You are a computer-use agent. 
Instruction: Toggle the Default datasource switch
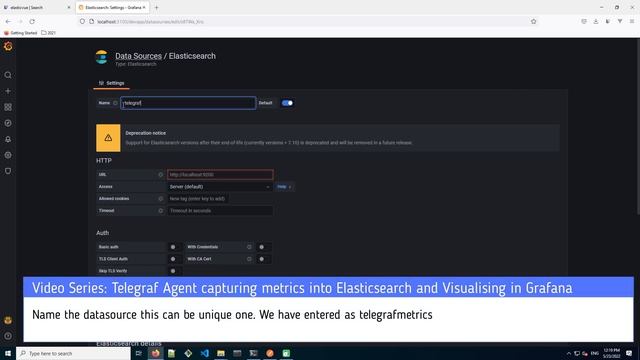(287, 103)
